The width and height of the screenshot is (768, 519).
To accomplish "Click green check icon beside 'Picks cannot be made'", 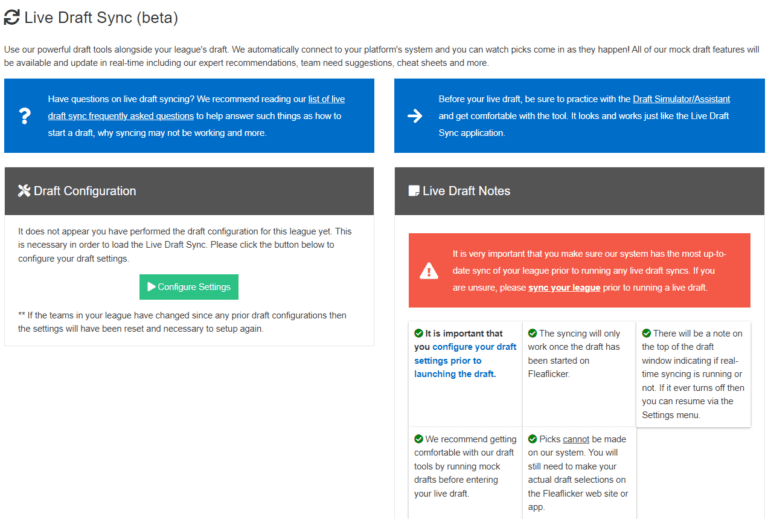I will click(531, 438).
